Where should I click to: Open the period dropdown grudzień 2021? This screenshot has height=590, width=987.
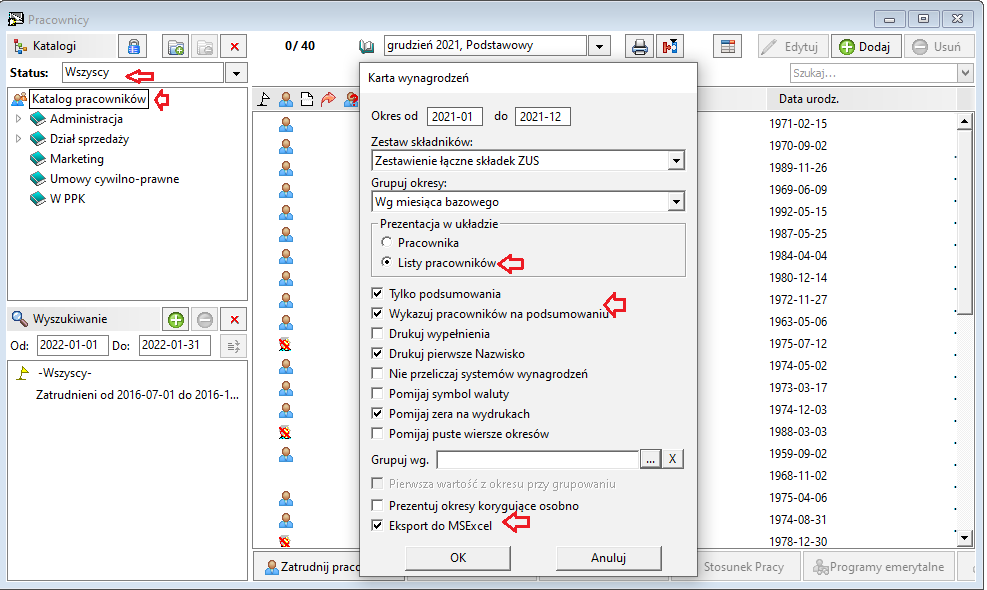pyautogui.click(x=599, y=46)
